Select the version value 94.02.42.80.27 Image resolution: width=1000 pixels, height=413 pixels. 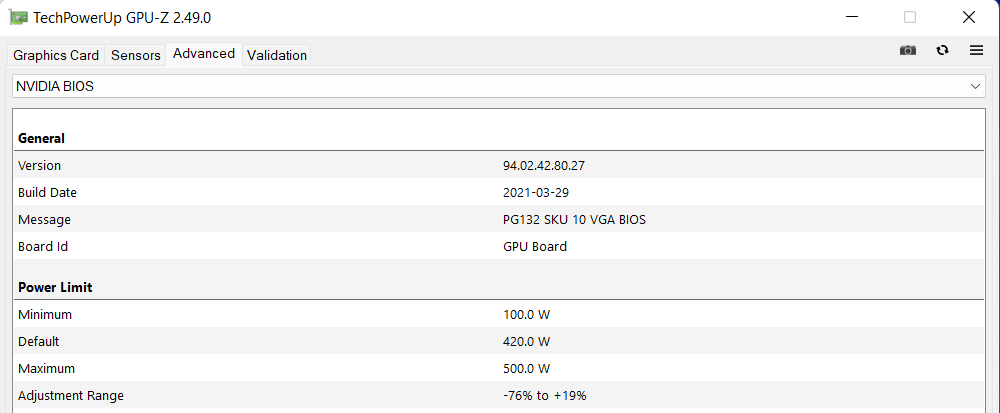click(543, 166)
